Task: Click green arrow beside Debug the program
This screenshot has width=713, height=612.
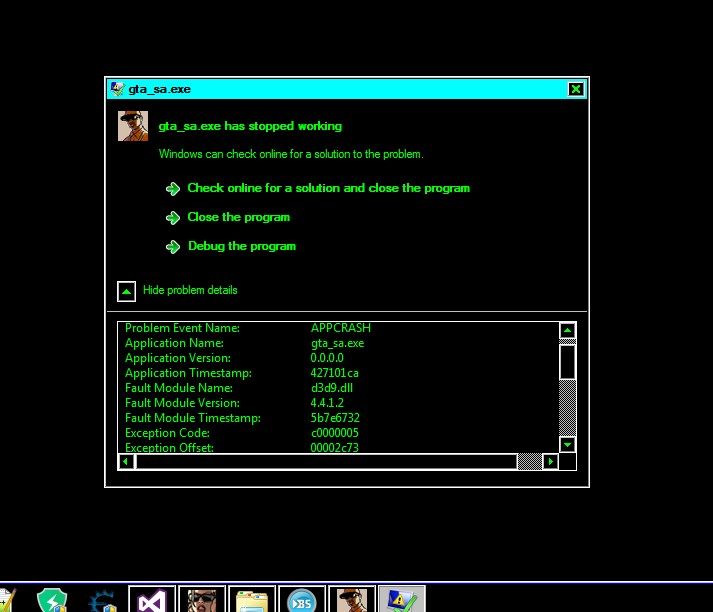Action: pyautogui.click(x=173, y=247)
